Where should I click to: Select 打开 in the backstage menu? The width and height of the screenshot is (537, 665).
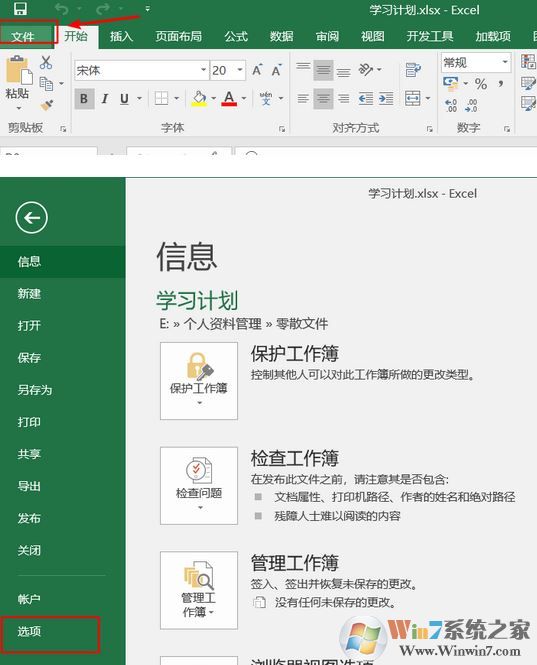62,326
